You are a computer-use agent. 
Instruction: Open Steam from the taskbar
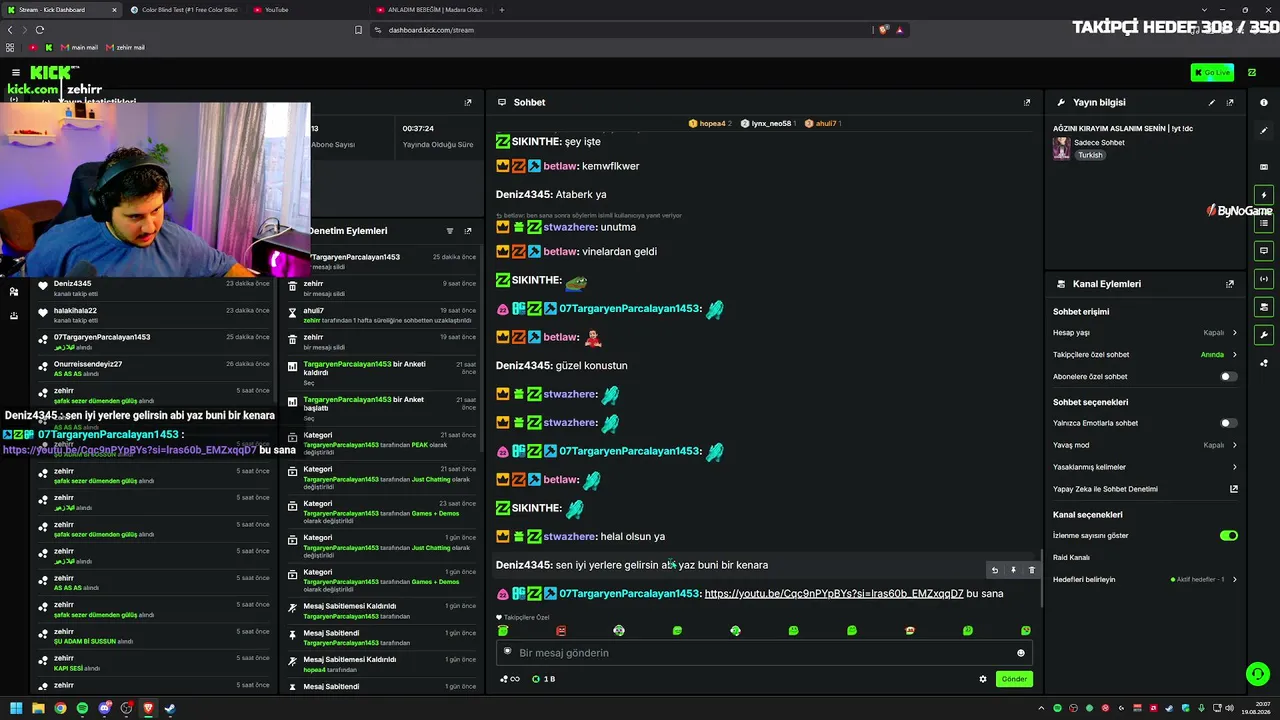point(170,709)
